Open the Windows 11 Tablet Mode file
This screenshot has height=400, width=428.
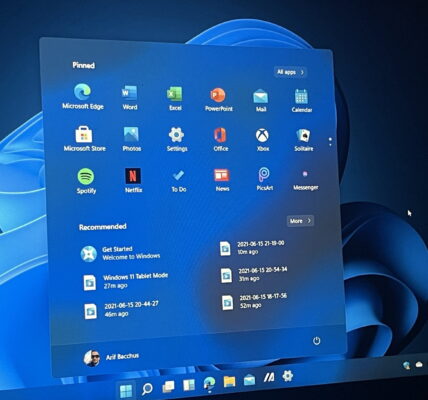[125, 281]
